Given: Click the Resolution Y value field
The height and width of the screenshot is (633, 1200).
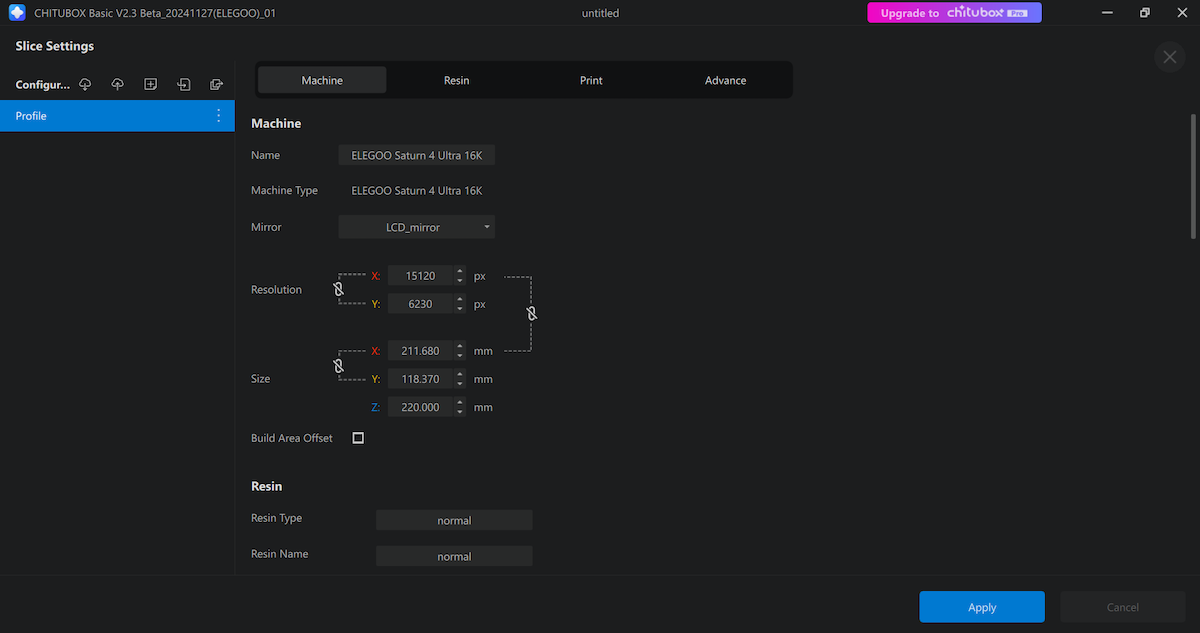Looking at the screenshot, I should coord(420,303).
